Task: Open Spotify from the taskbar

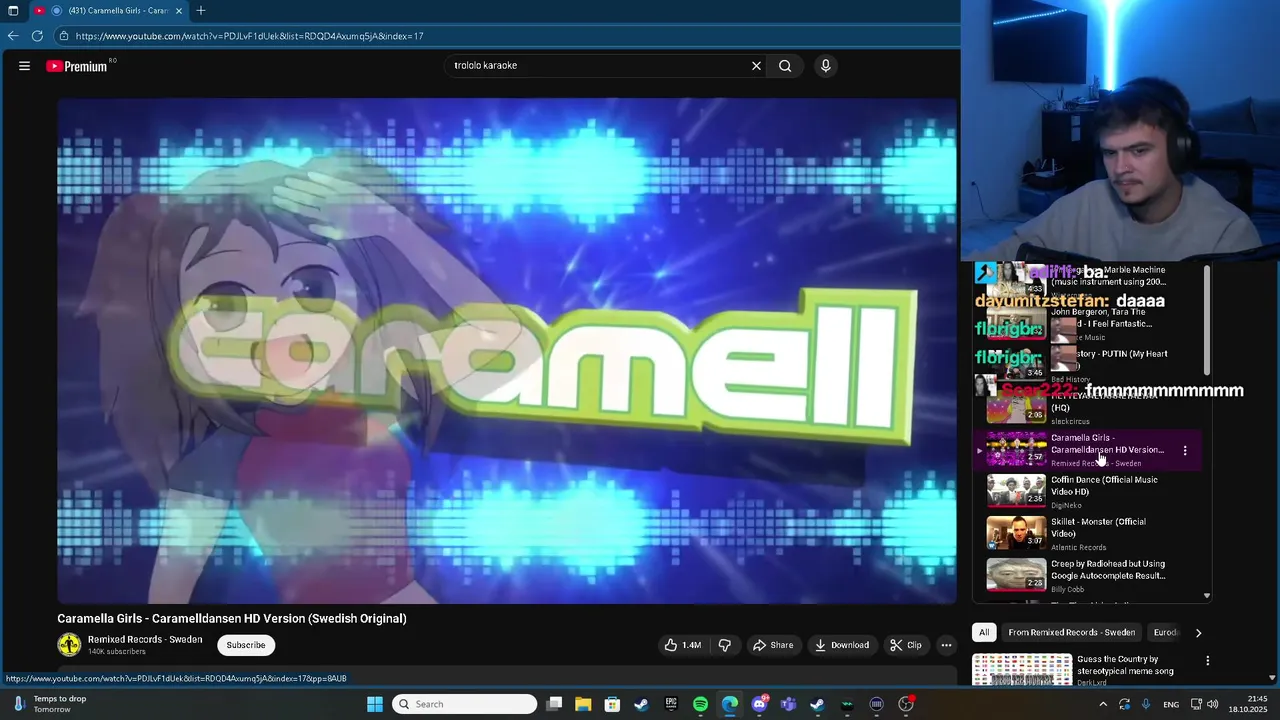Action: pos(700,704)
